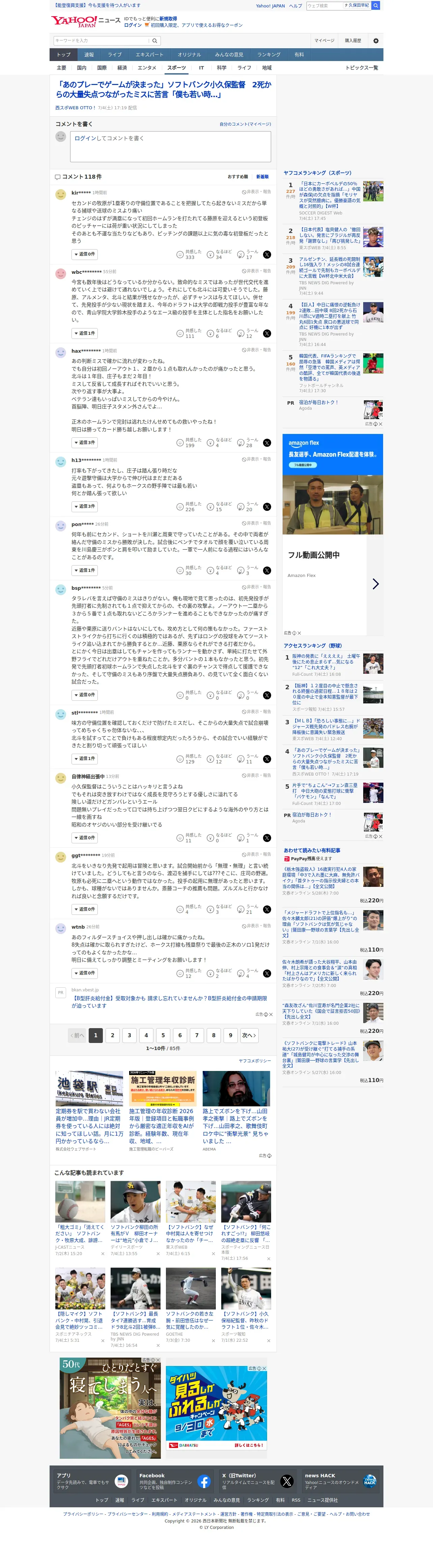Go to comments page 9
The image size is (433, 1568).
coord(230,1035)
